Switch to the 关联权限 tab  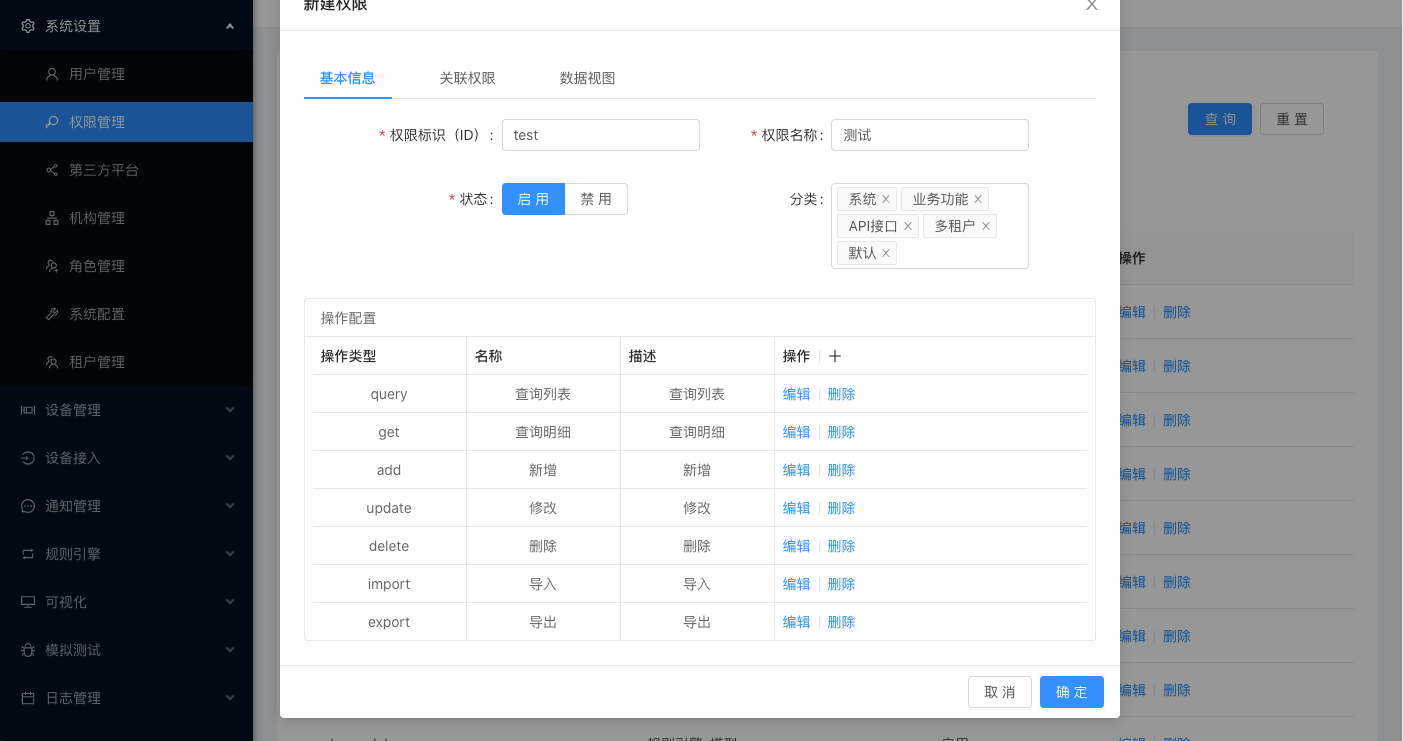[467, 78]
